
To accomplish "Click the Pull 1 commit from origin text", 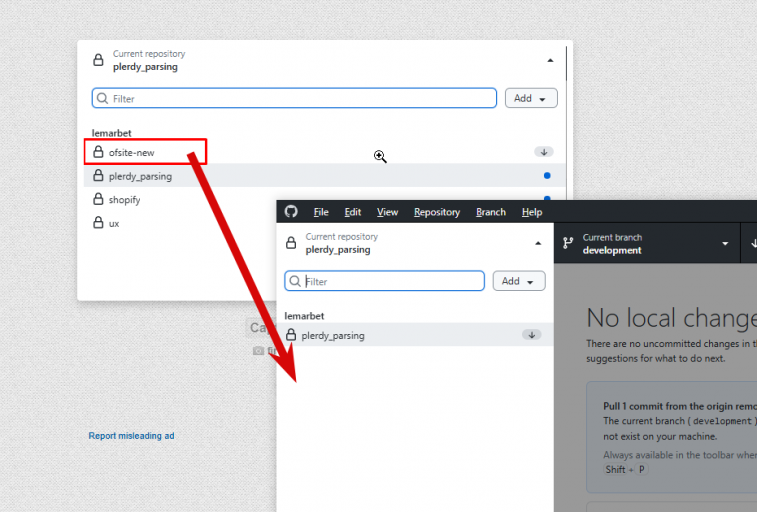I will [x=680, y=406].
